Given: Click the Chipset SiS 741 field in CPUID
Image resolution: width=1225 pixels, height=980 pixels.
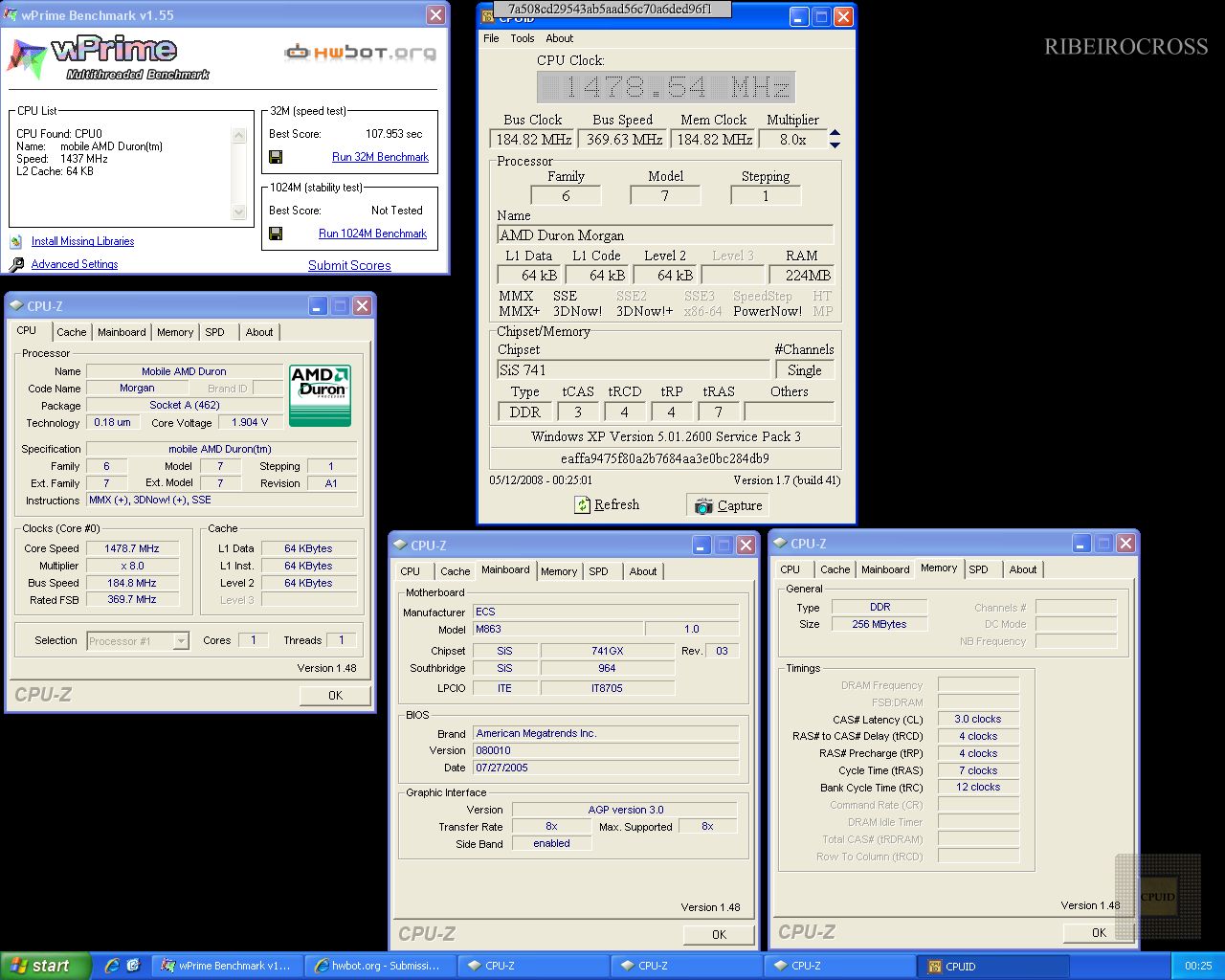Looking at the screenshot, I should pyautogui.click(x=633, y=370).
